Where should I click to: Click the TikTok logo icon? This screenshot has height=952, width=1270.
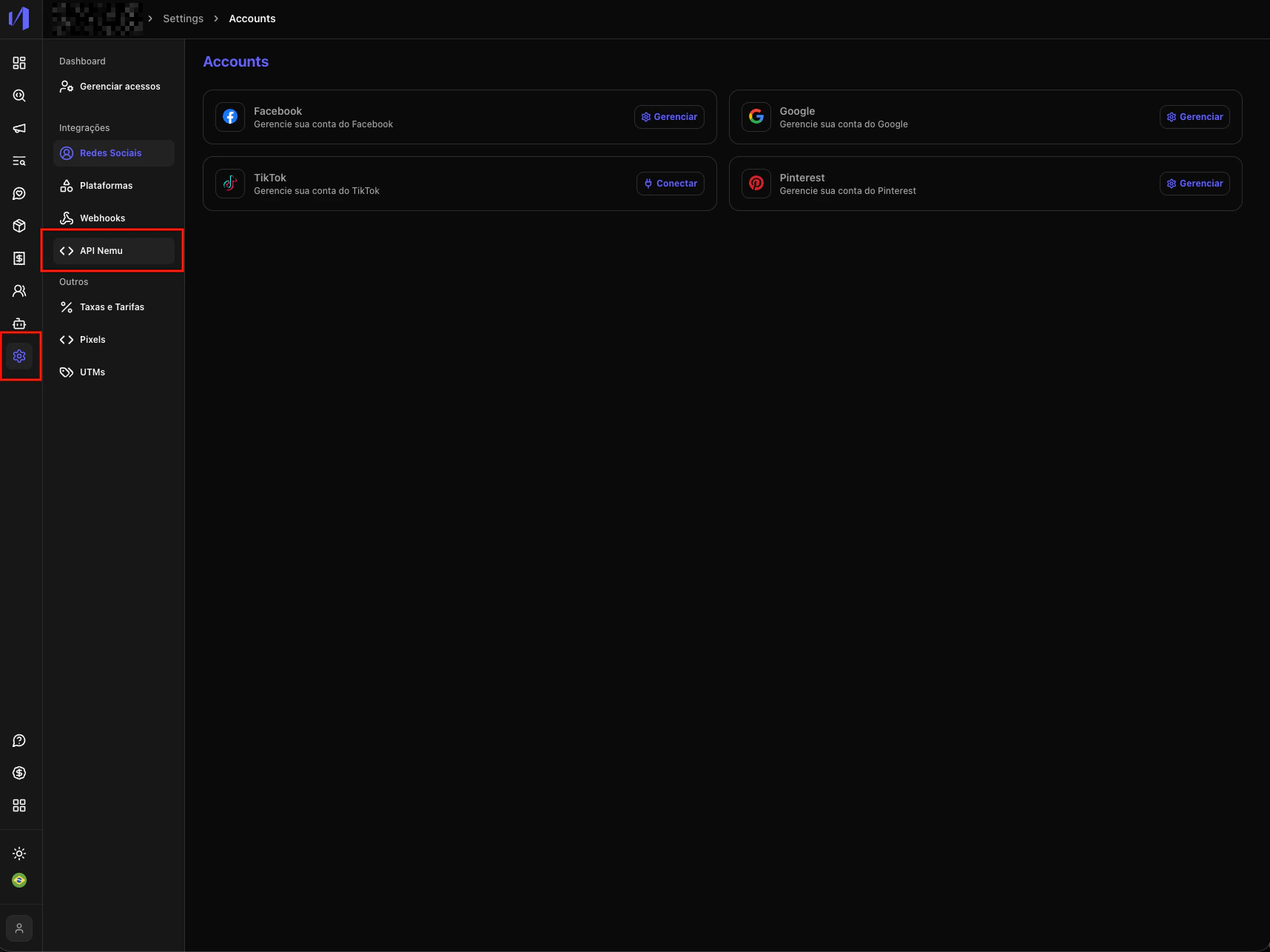[x=230, y=184]
